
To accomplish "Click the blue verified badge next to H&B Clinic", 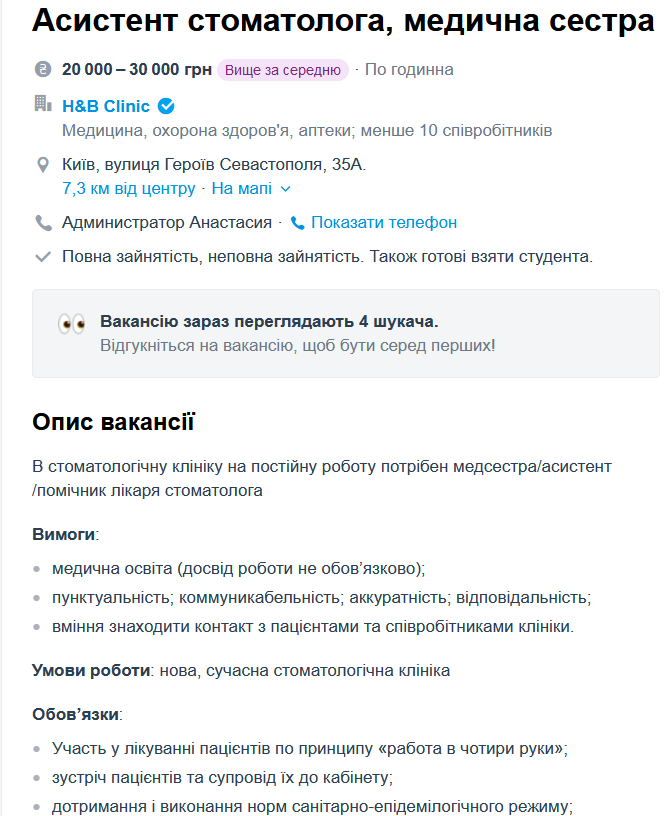I will (x=166, y=106).
